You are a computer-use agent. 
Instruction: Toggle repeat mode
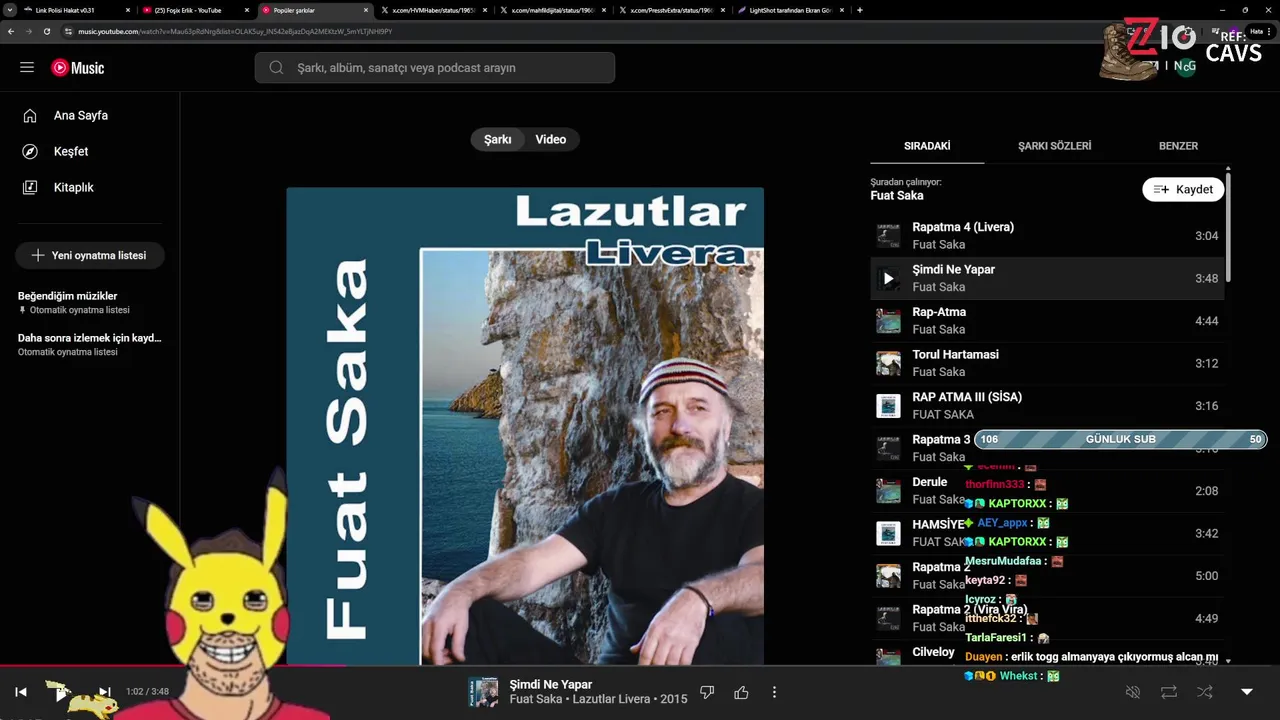[x=1169, y=692]
